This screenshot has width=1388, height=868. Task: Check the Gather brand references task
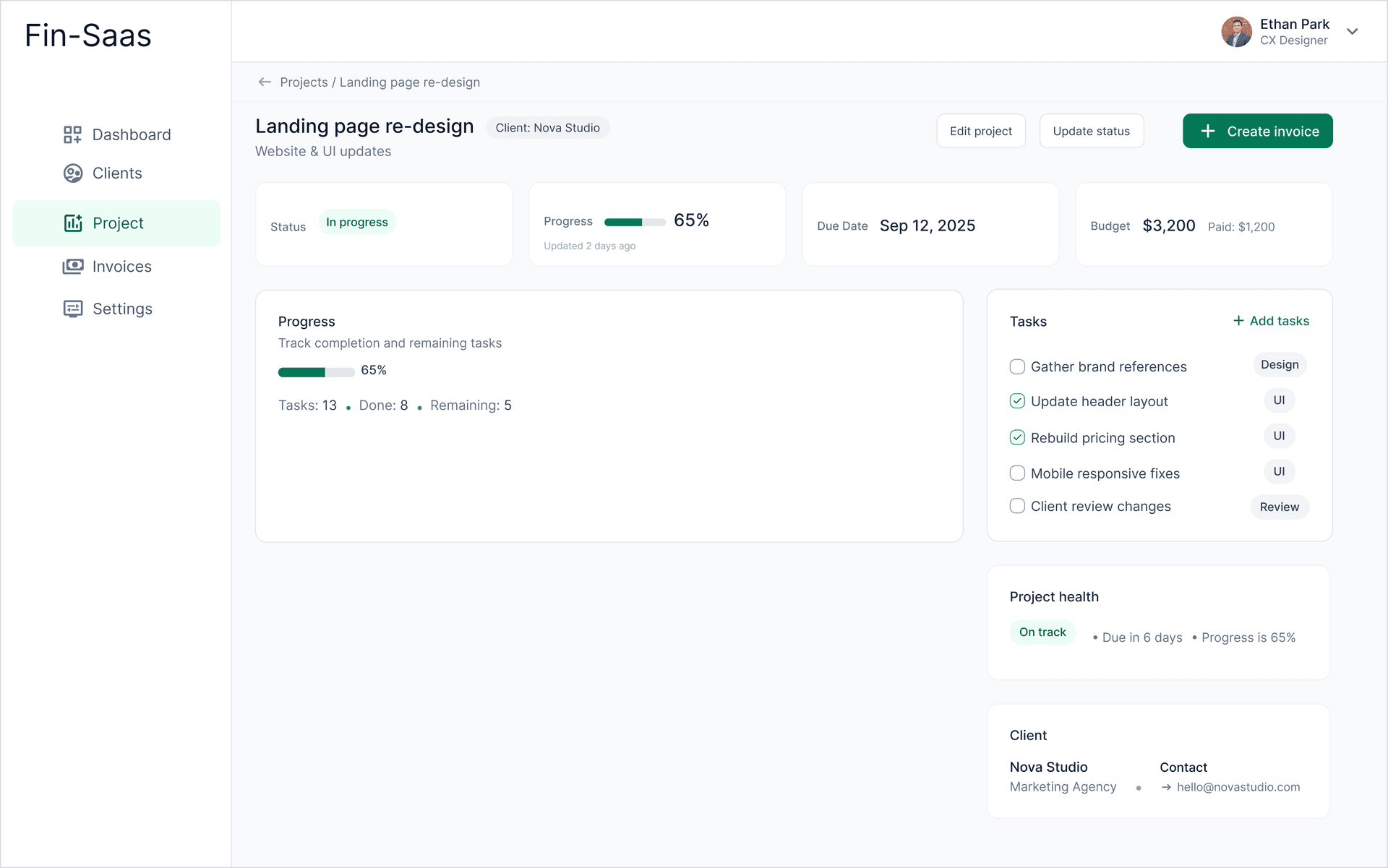pos(1017,366)
